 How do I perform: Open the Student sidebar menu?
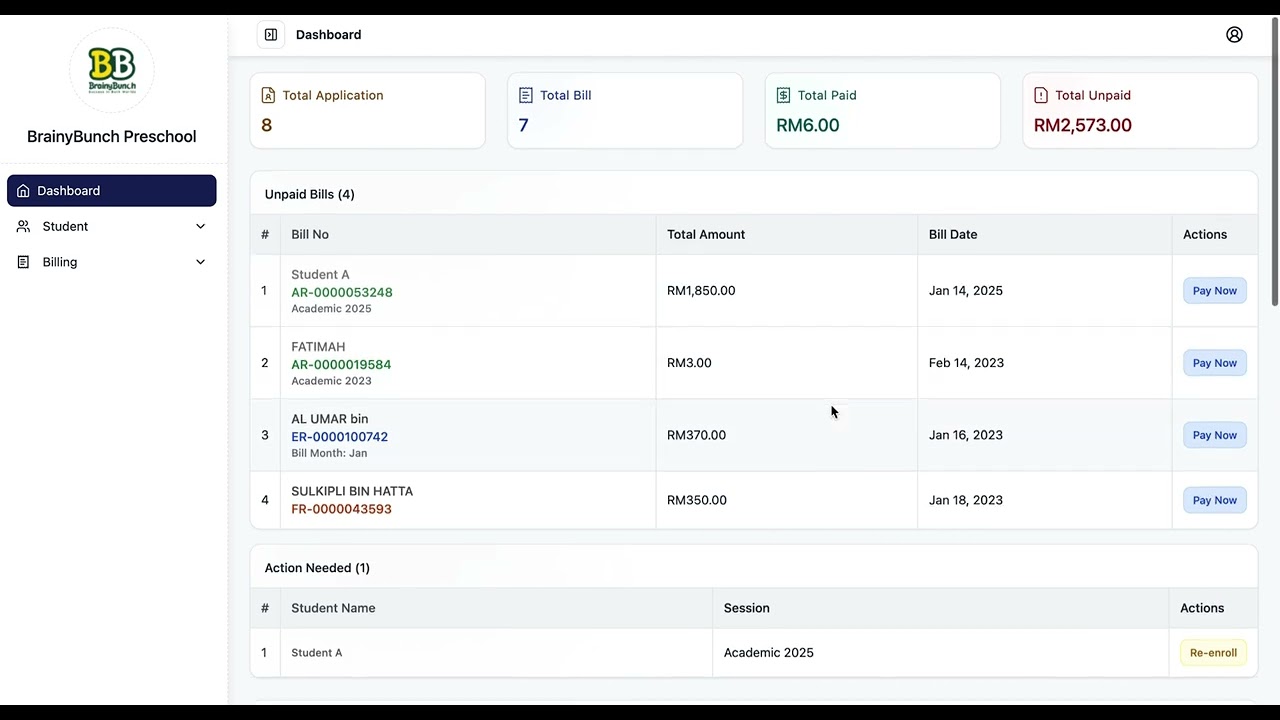point(112,227)
